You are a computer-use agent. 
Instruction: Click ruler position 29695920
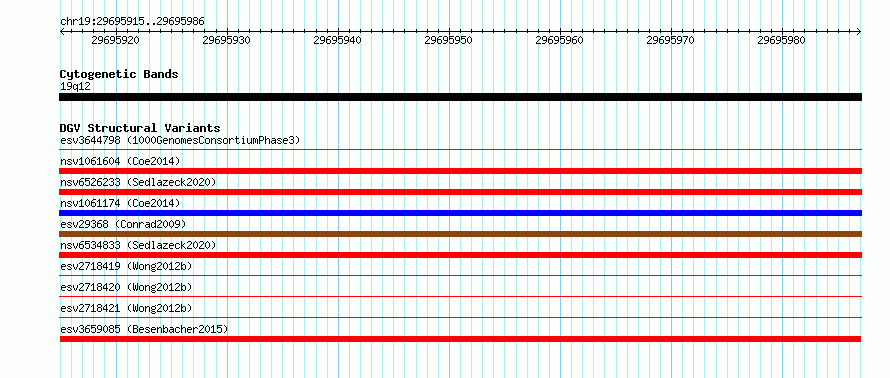(x=115, y=40)
